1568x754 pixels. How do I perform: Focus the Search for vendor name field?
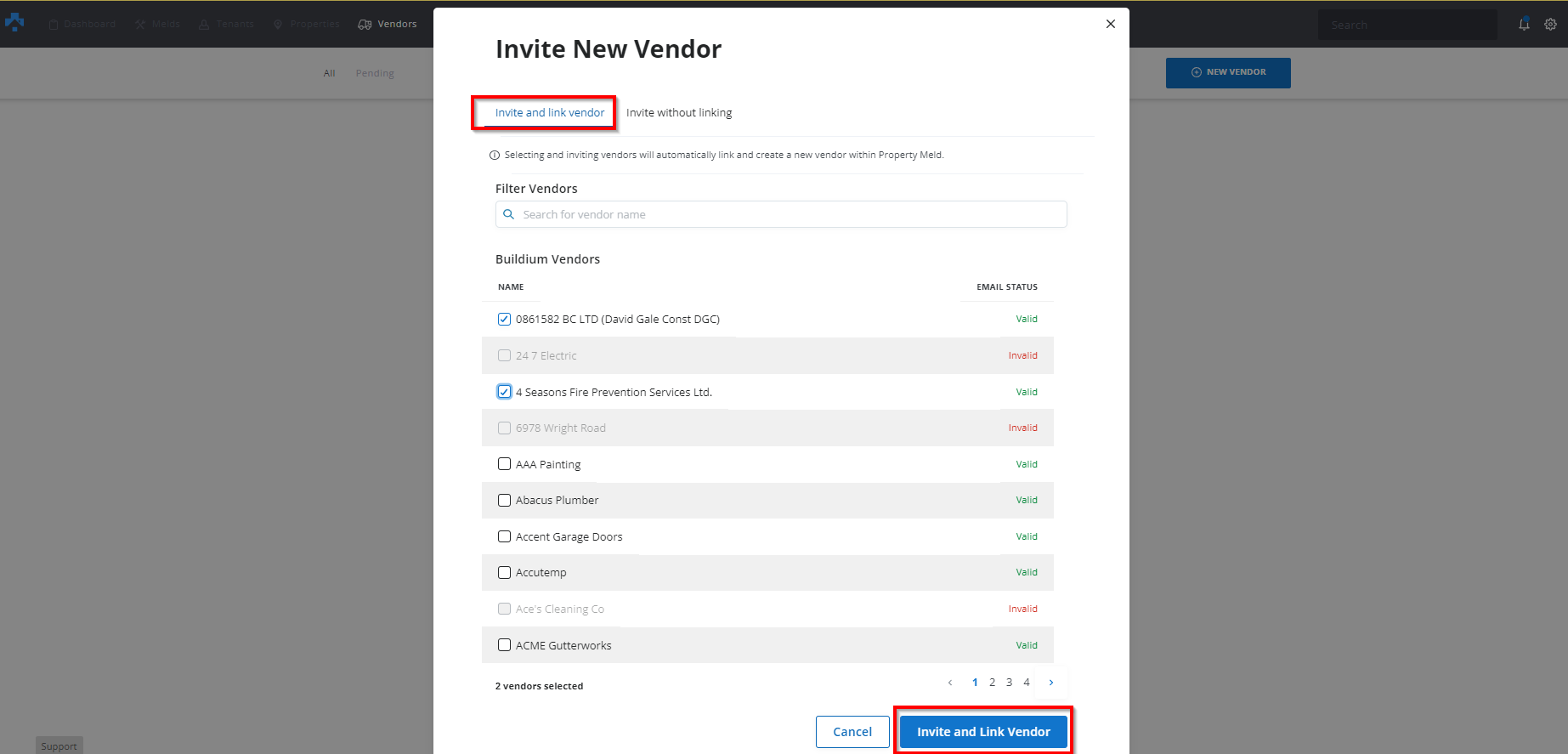pyautogui.click(x=781, y=214)
